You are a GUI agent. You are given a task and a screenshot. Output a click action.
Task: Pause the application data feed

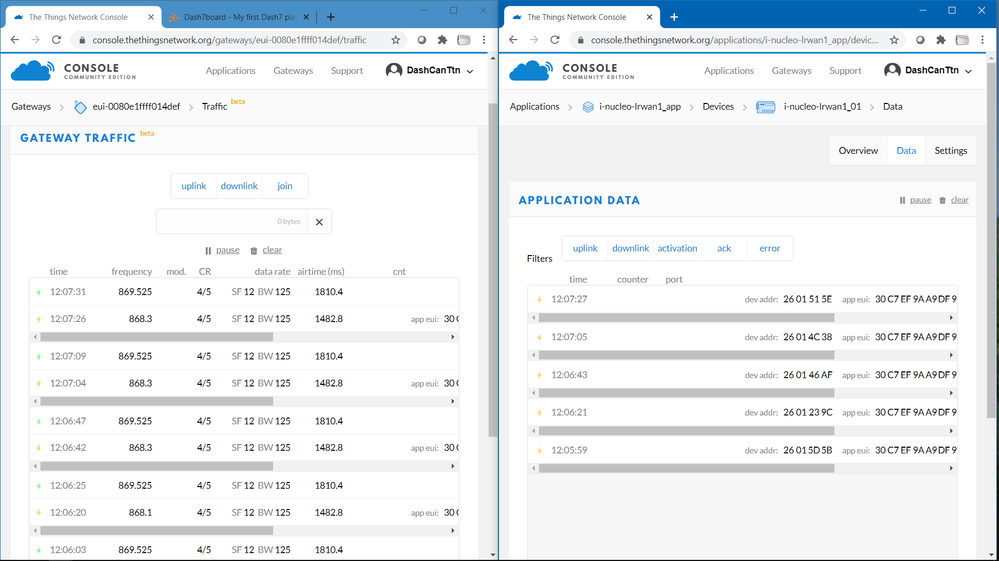click(915, 200)
